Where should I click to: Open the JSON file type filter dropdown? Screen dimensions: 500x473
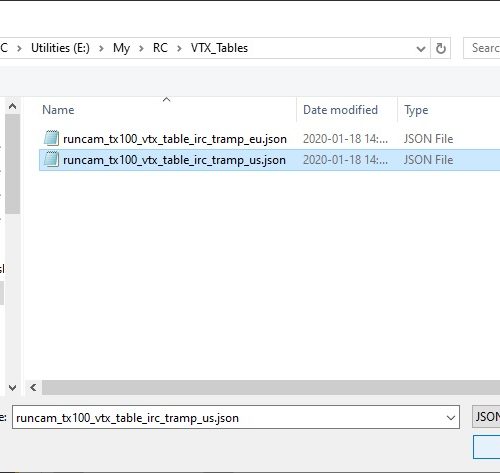(487, 417)
